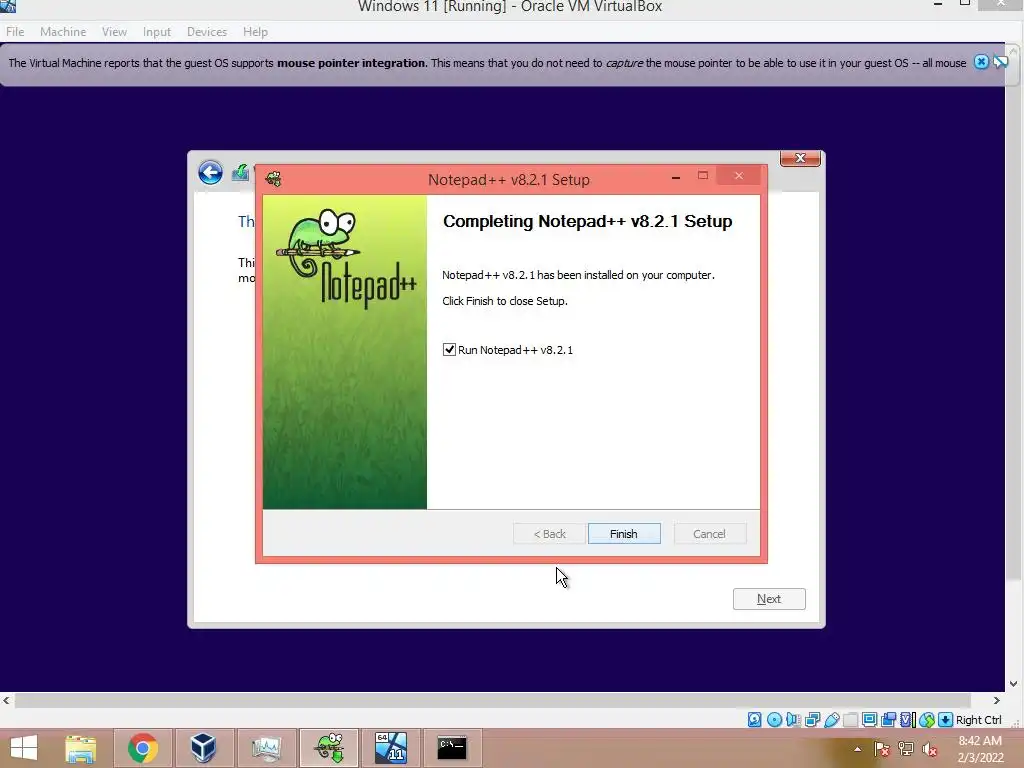Screen dimensions: 1024x768
Task: Open the VirtualBox Machine menu
Action: click(63, 31)
